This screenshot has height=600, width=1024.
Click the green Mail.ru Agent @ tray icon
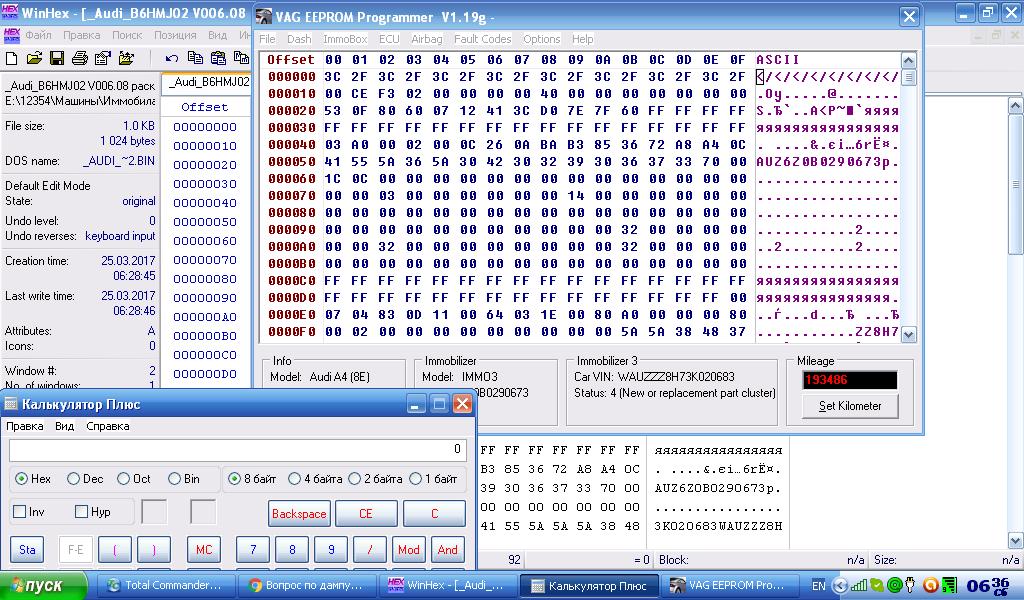pyautogui.click(x=895, y=586)
